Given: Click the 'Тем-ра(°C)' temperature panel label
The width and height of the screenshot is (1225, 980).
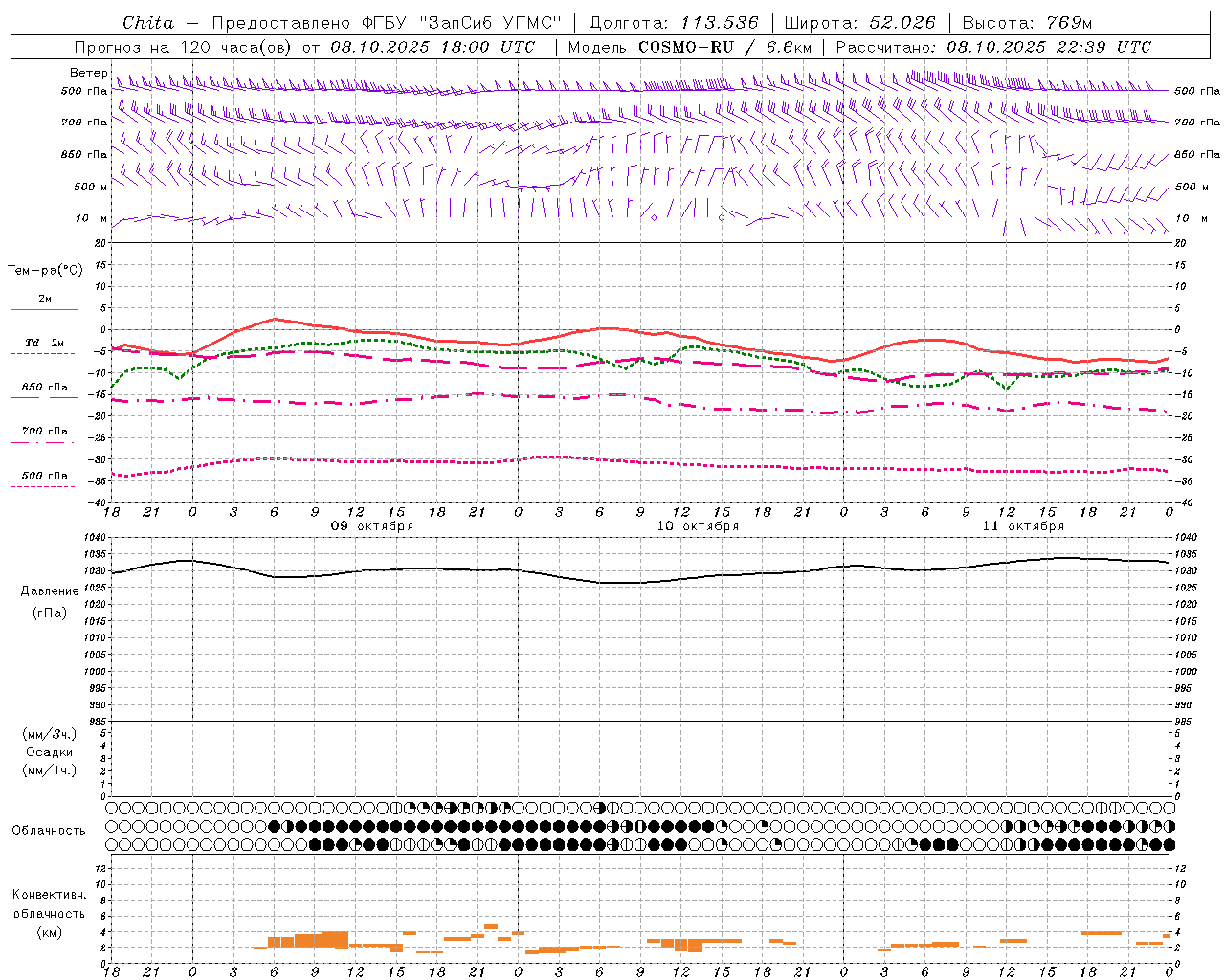Looking at the screenshot, I should (45, 271).
